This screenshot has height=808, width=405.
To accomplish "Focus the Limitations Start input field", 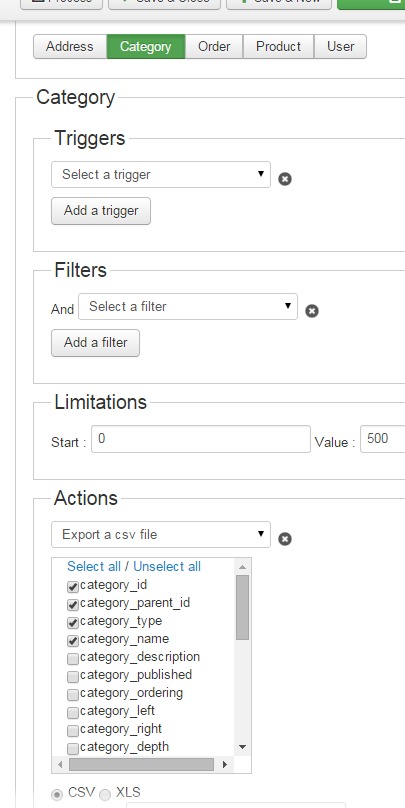I will (201, 439).
